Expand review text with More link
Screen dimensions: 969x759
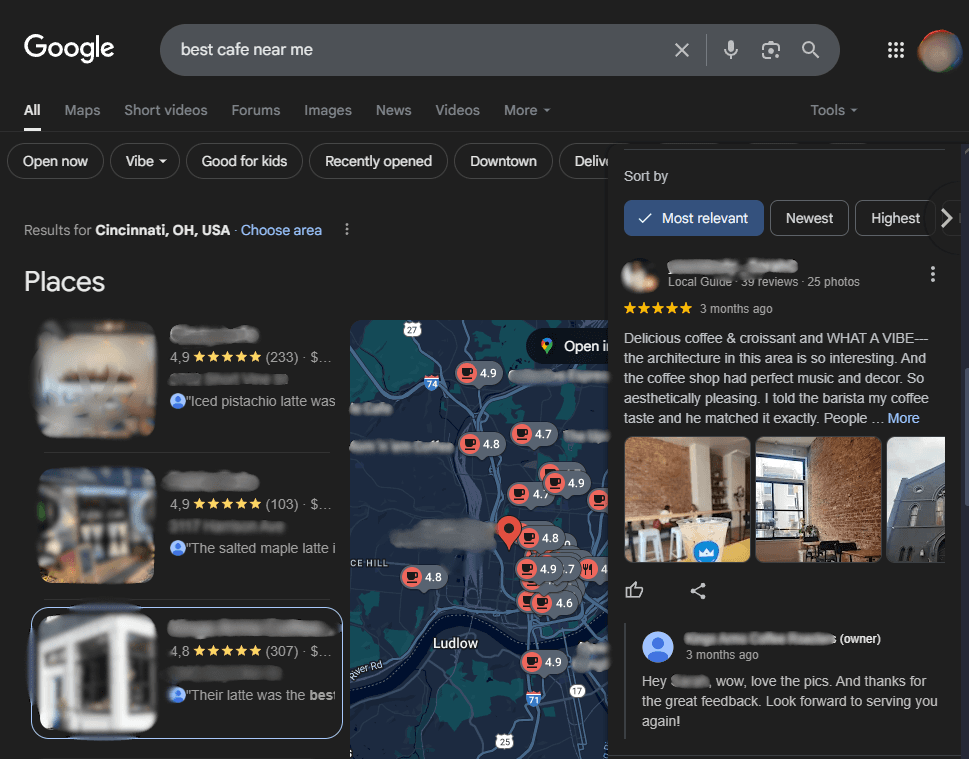point(903,418)
